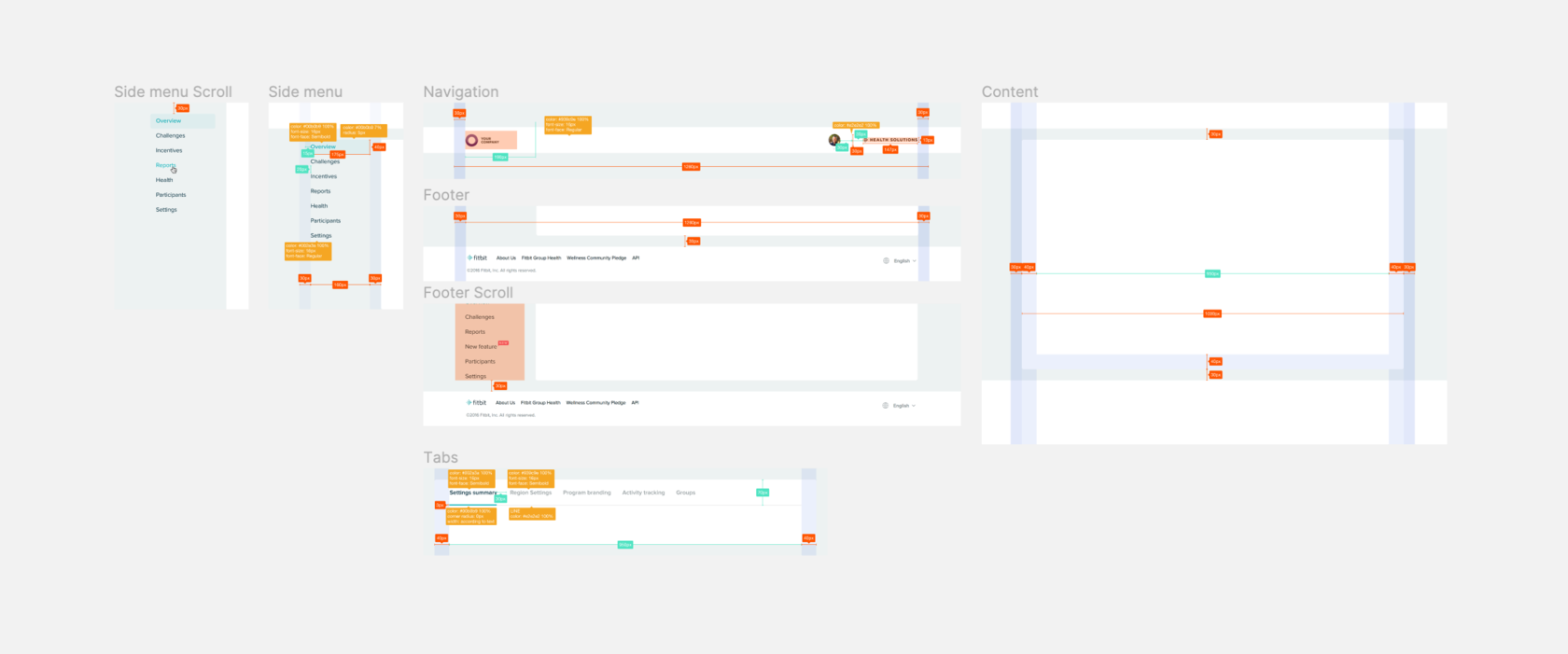Open English language dropdown in Footer artboard

click(x=904, y=260)
